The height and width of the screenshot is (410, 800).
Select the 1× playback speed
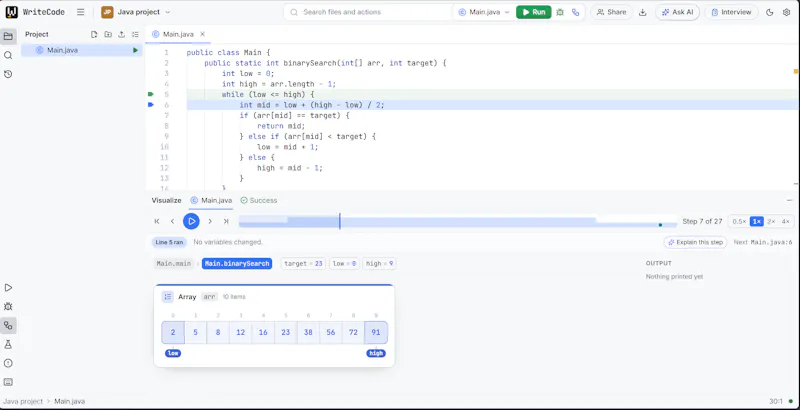pyautogui.click(x=757, y=221)
